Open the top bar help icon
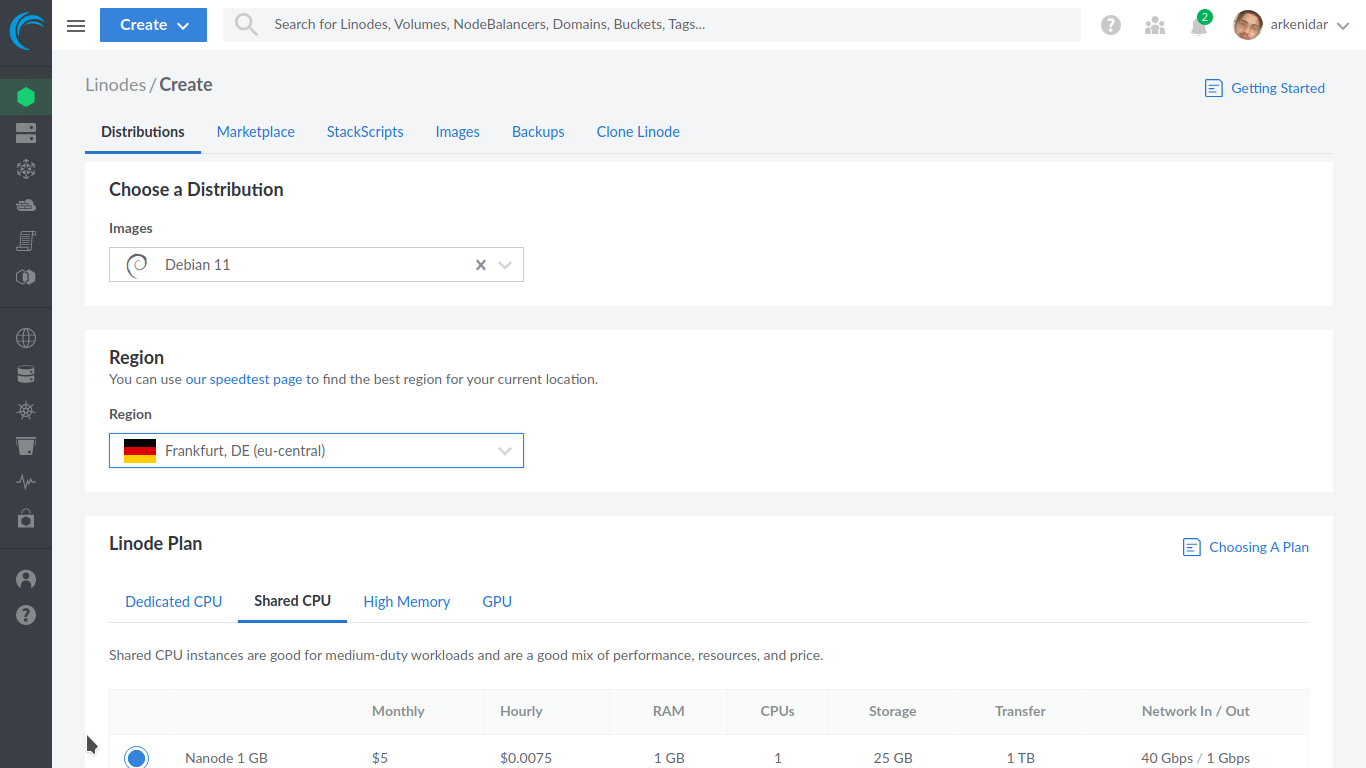Screen dimensions: 1366x768 pos(1111,25)
